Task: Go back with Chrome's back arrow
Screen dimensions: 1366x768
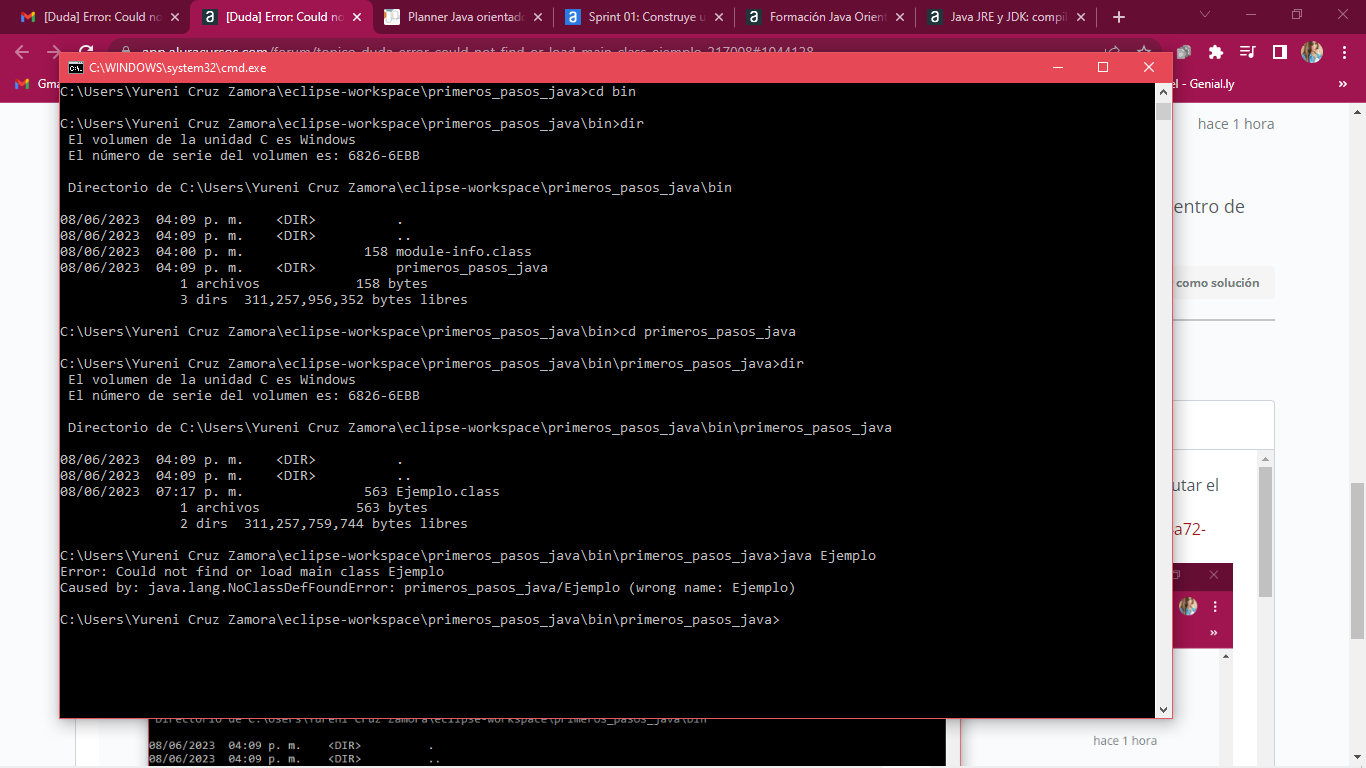Action: (x=22, y=52)
